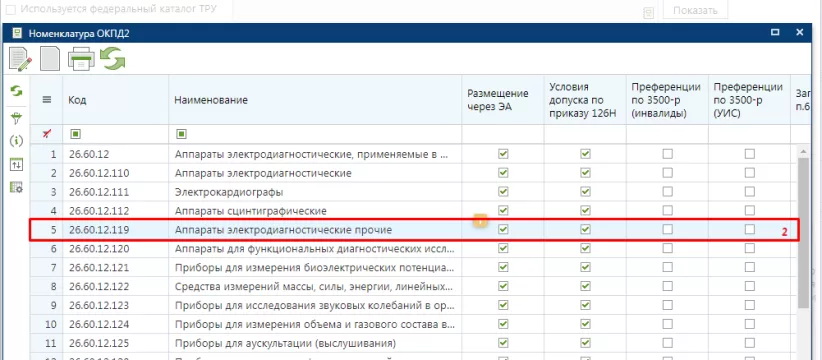Image resolution: width=822 pixels, height=360 pixels.
Task: Click the icon left of Показать button
Action: (x=648, y=13)
